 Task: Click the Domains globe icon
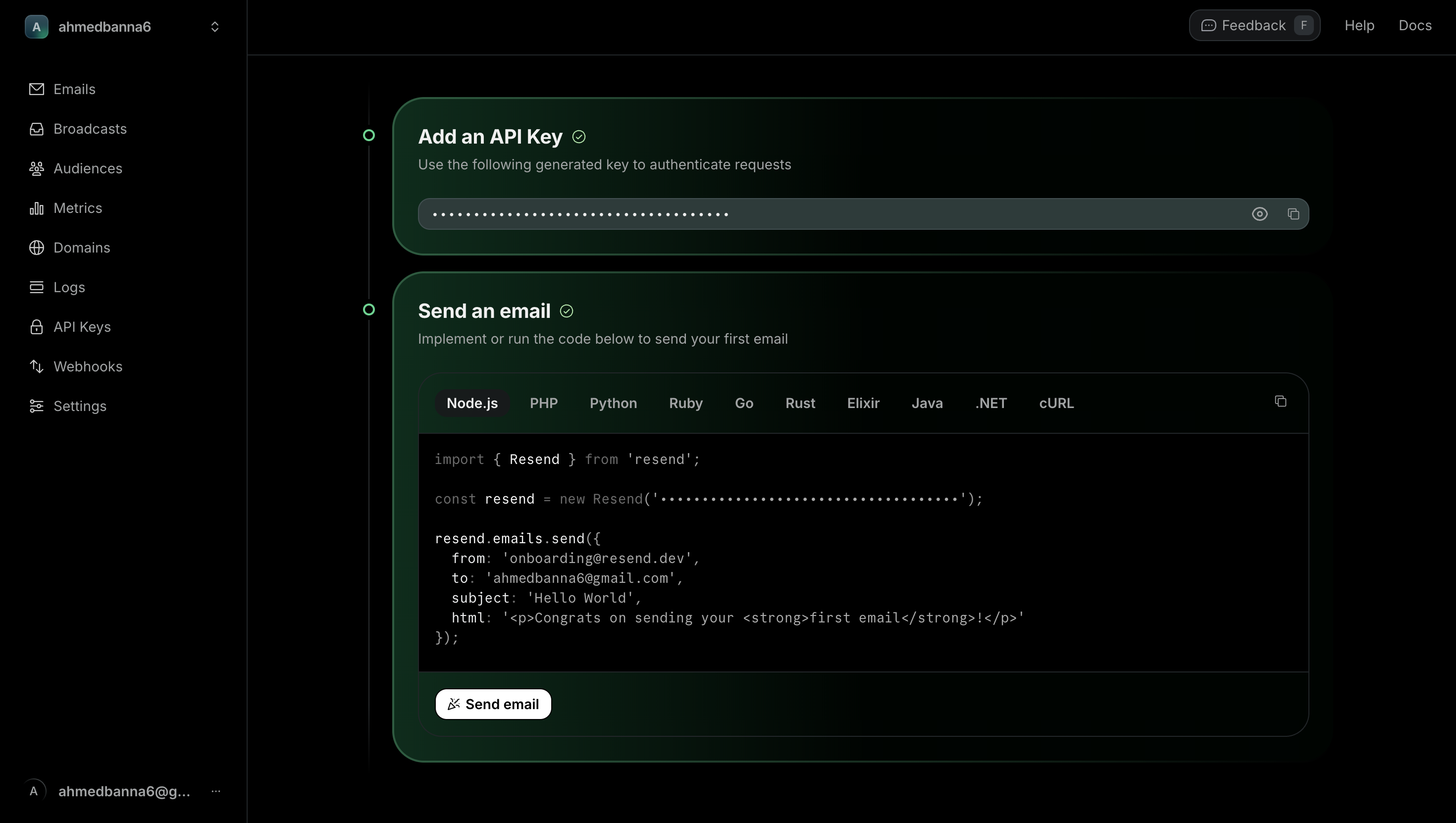click(37, 248)
